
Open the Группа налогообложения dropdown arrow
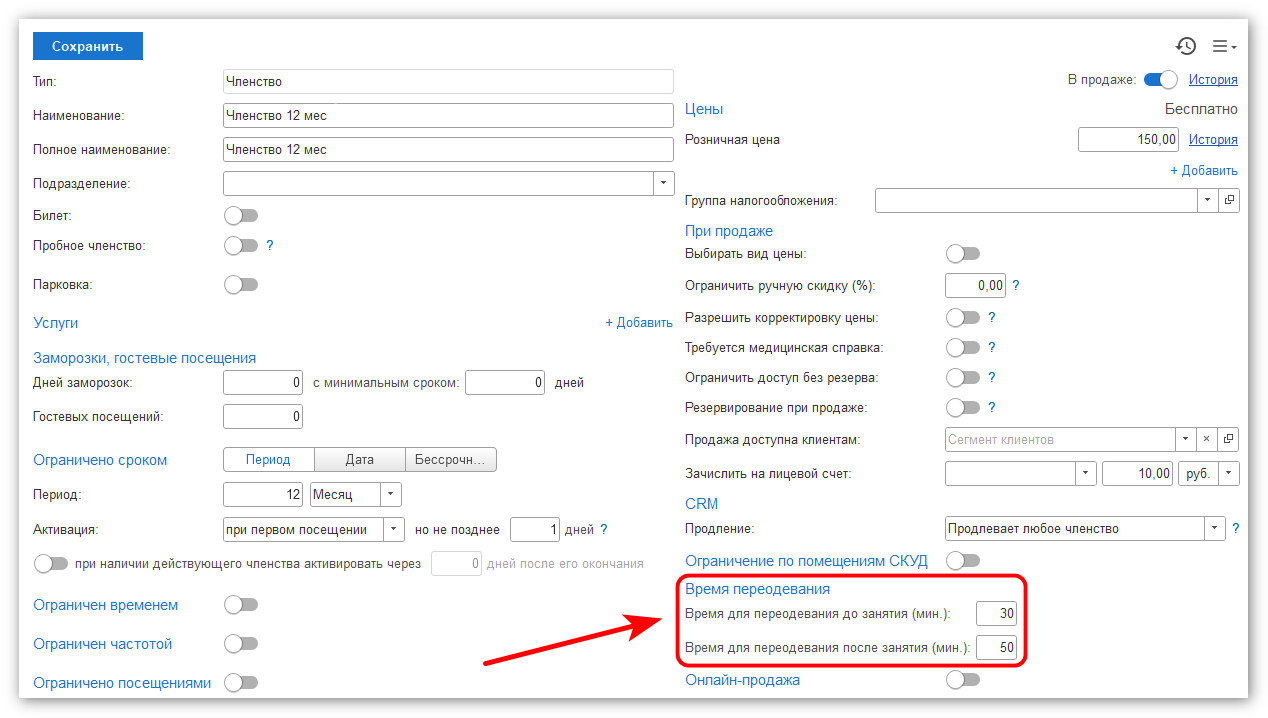click(1208, 200)
